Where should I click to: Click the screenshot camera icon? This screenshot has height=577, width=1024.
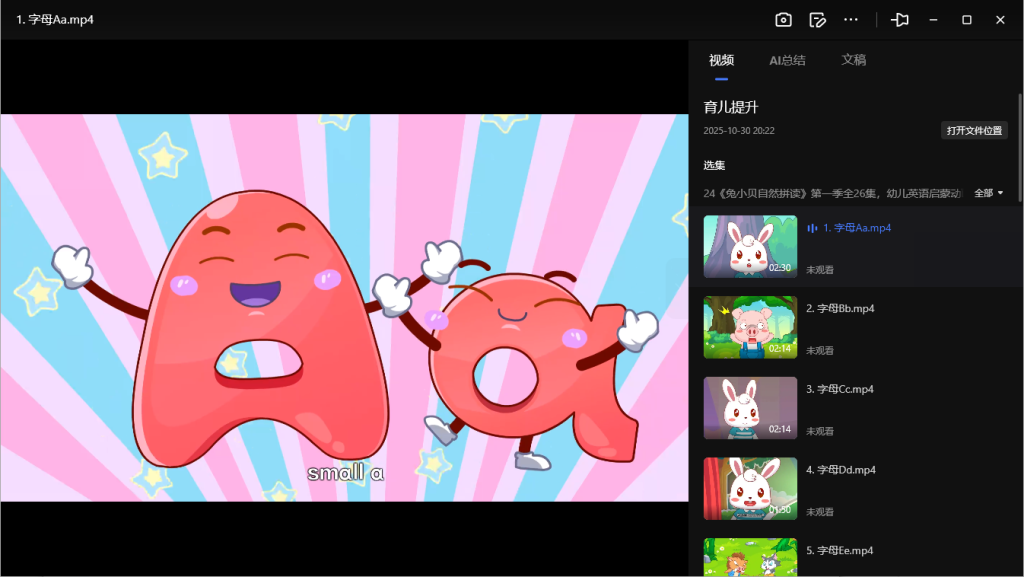coord(784,20)
